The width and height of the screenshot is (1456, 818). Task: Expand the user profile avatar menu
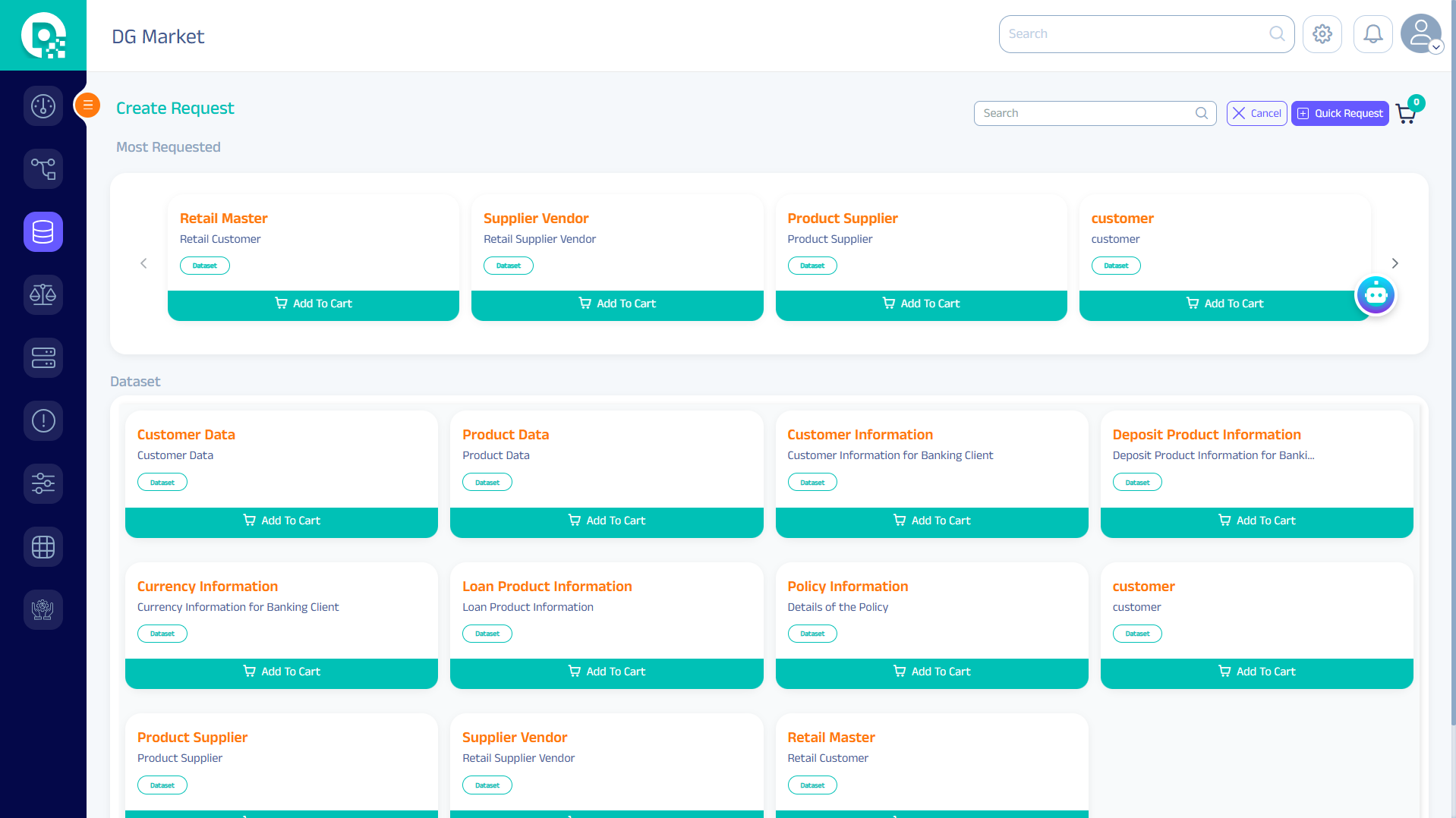[x=1420, y=34]
